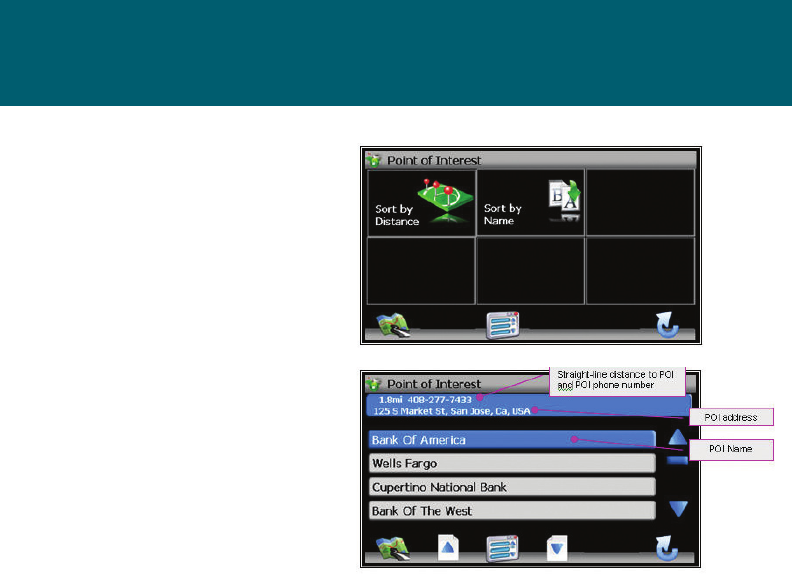
Task: Select Bank Of America in POI list
Action: tap(512, 440)
